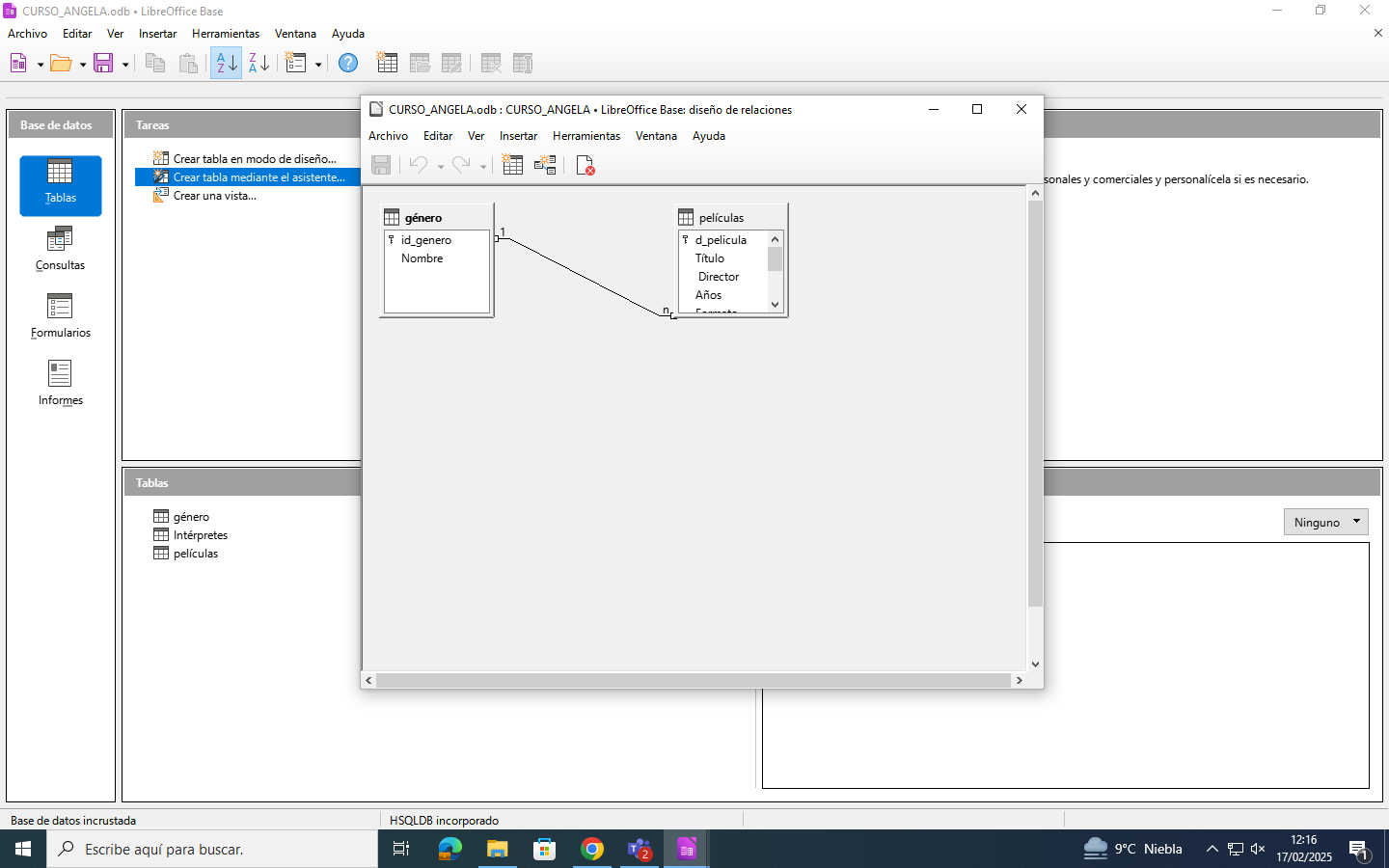1389x868 pixels.
Task: Select Formularios in Base de datos sidebar
Action: [60, 316]
